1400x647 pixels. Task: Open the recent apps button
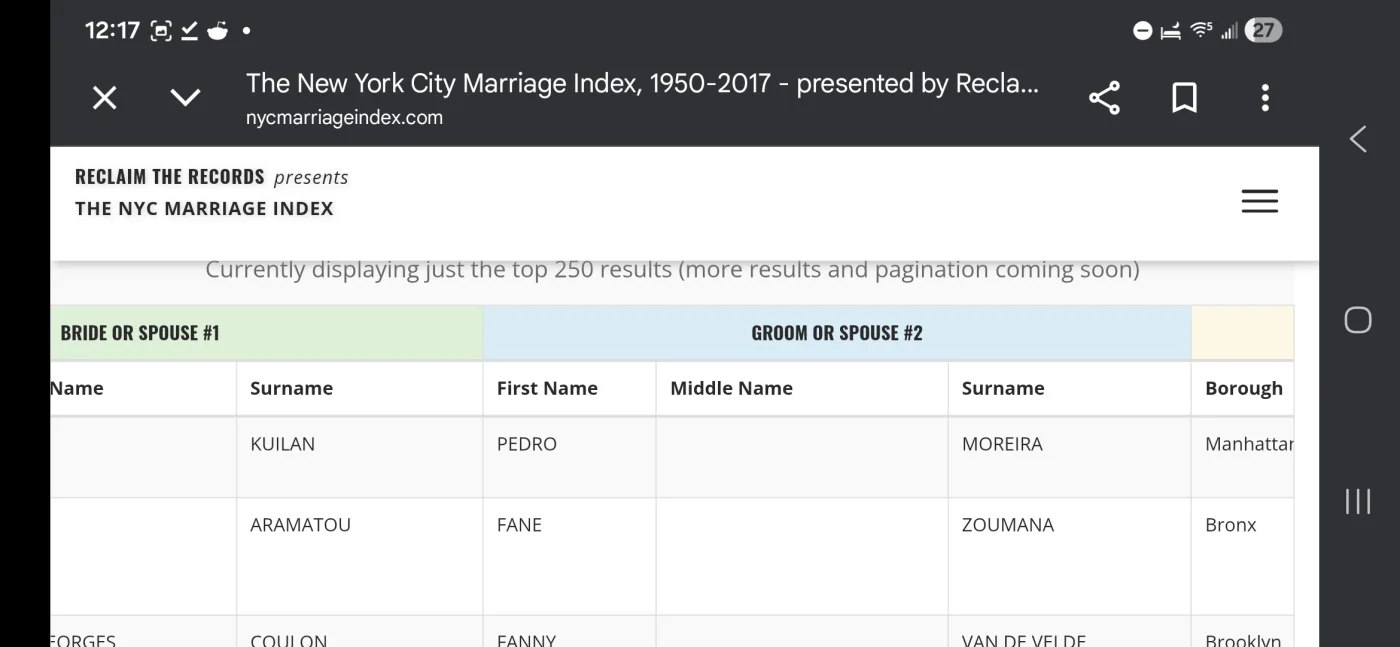point(1357,501)
